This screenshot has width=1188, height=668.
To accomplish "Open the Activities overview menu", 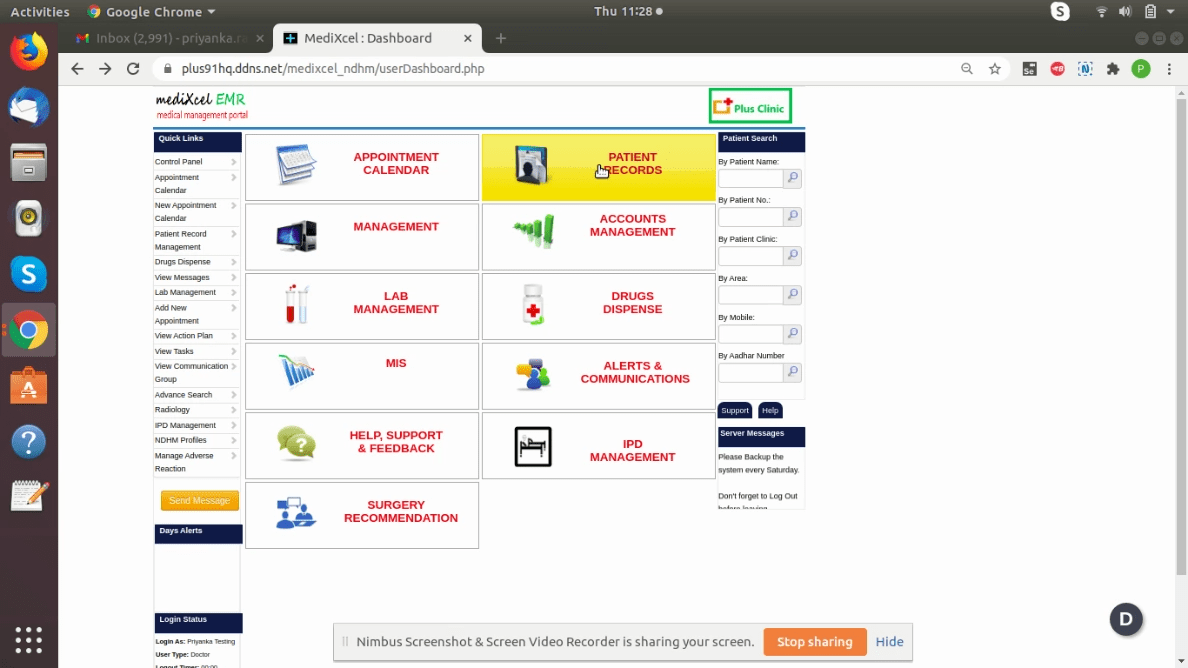I will coord(40,12).
